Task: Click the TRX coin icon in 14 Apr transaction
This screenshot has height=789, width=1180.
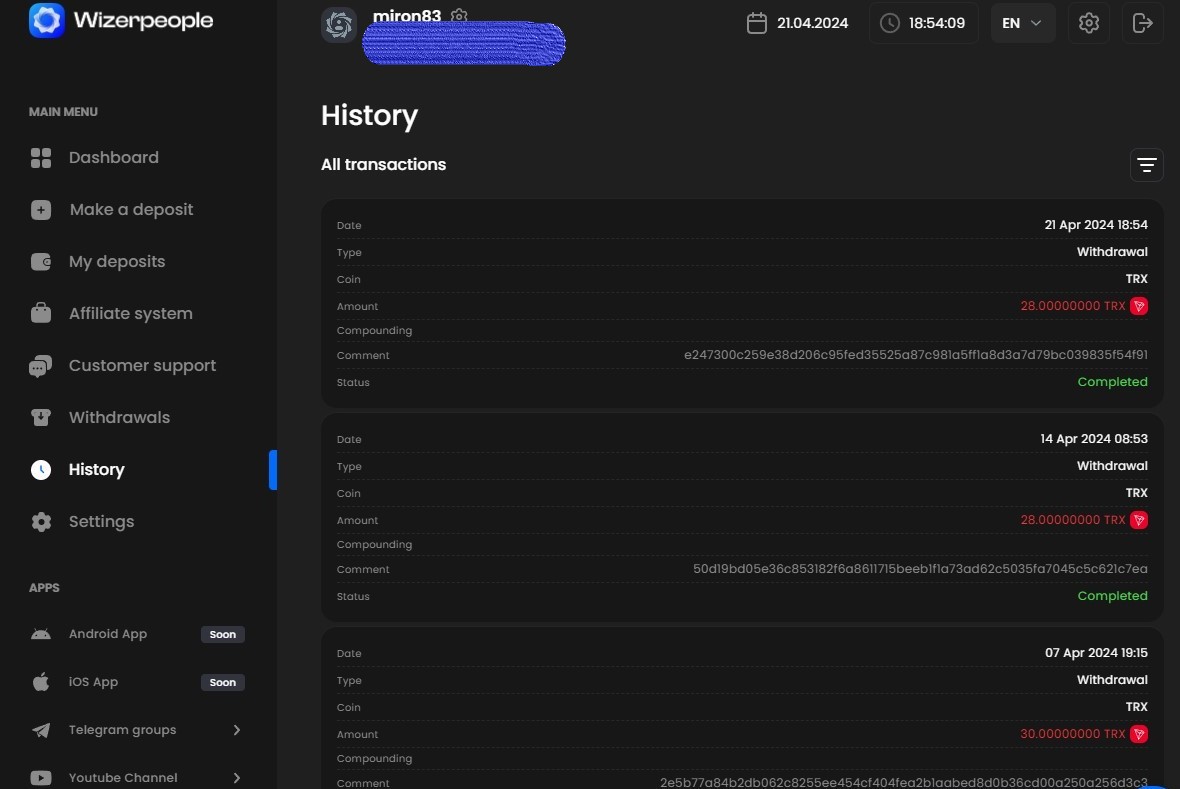Action: 1139,520
